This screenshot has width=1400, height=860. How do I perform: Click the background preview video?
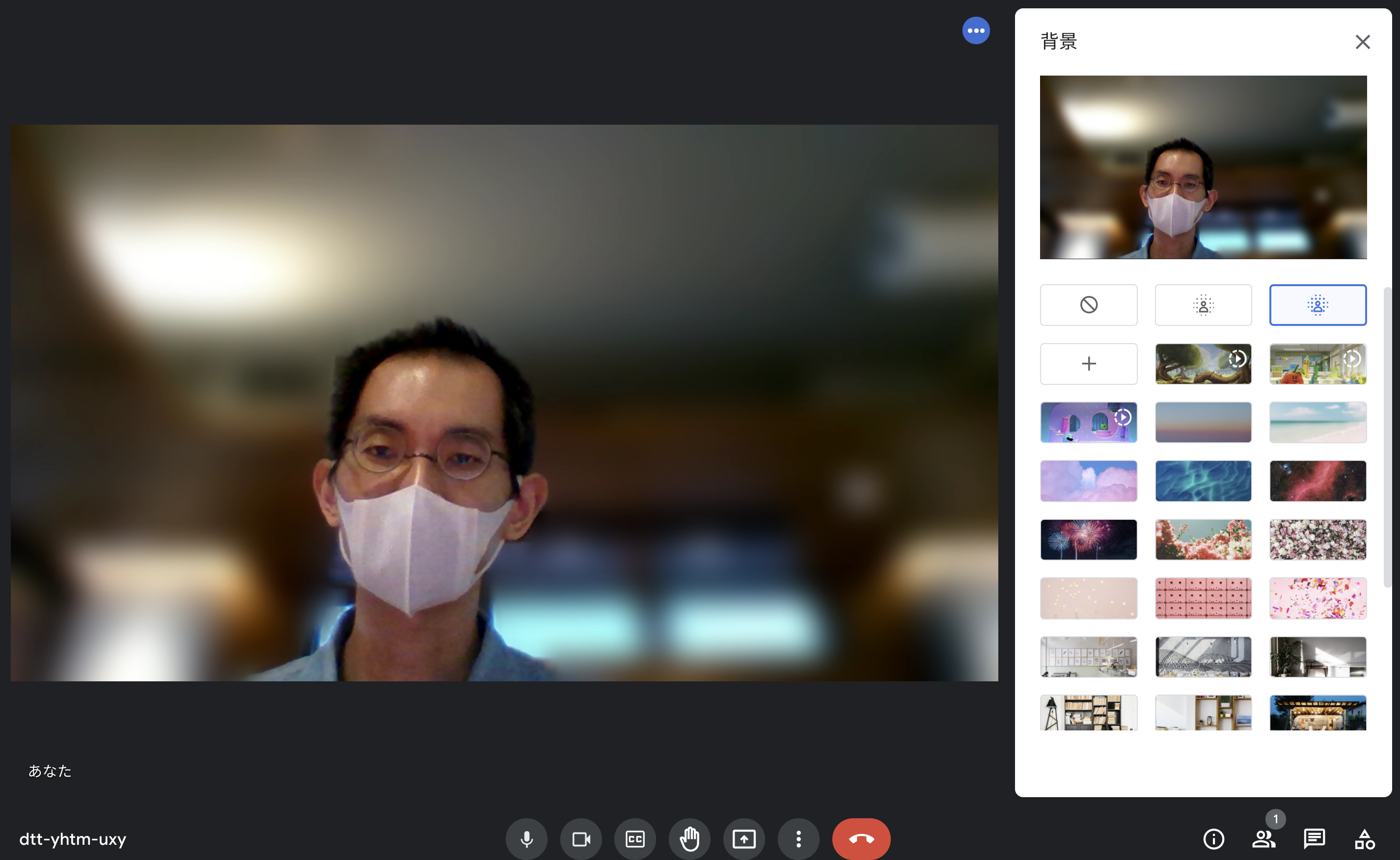tap(1203, 167)
